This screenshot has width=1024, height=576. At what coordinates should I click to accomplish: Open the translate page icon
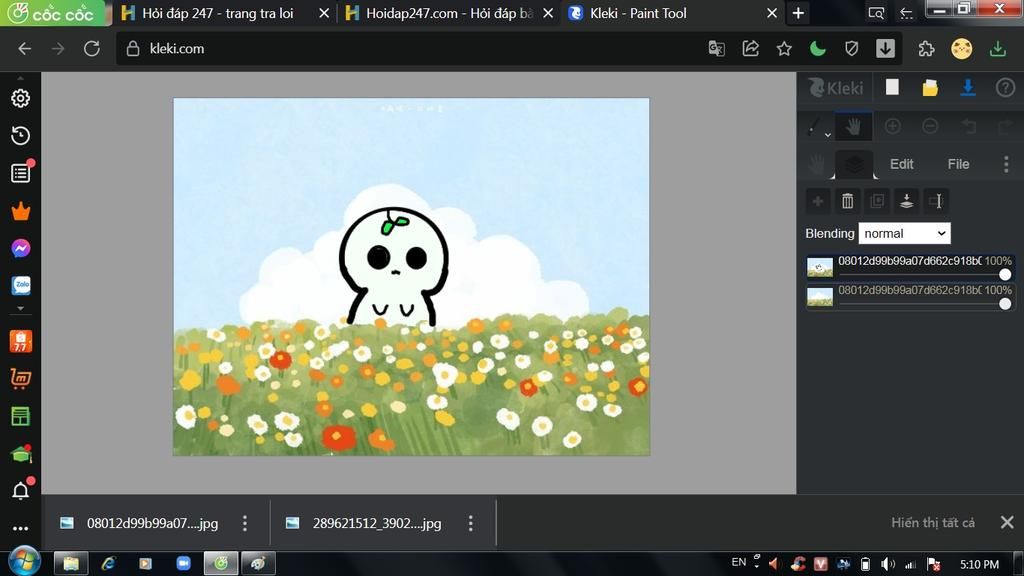[716, 48]
